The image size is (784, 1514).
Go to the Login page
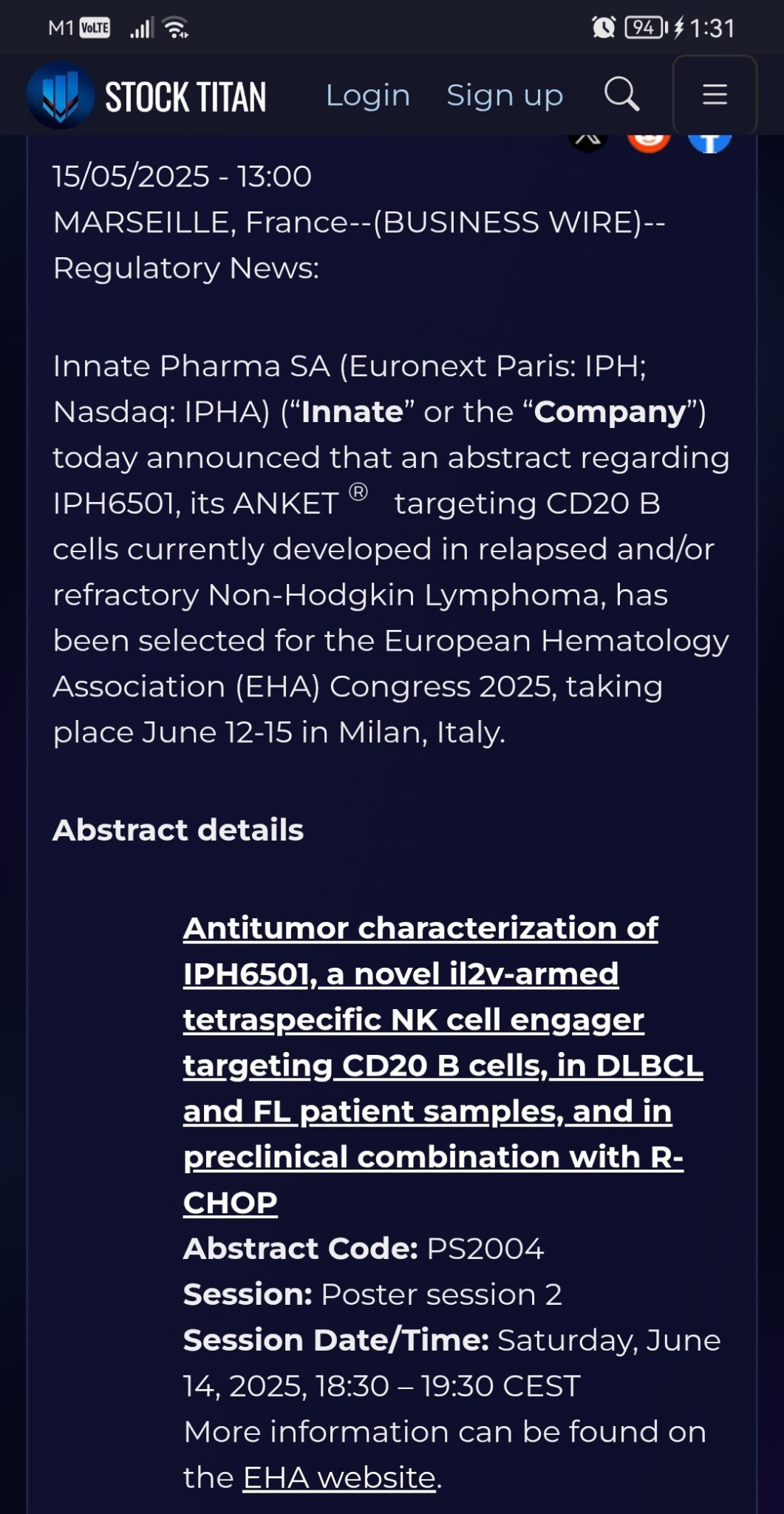click(x=368, y=95)
